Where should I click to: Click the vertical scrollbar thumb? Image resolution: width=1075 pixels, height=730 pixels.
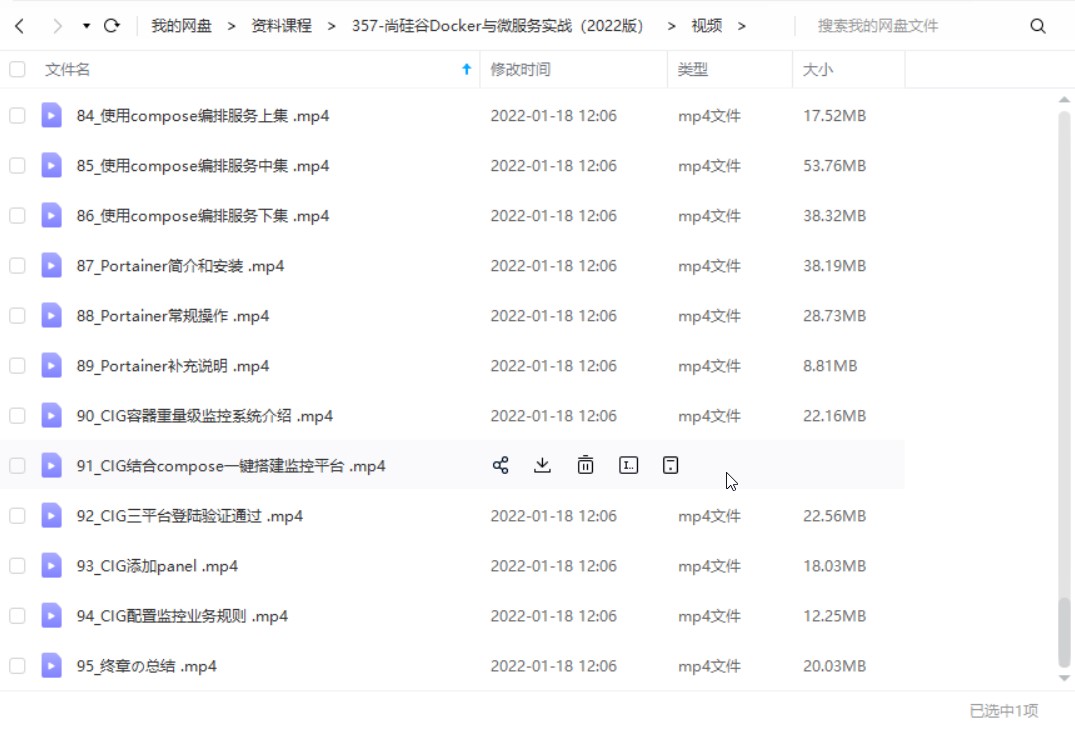point(1064,632)
